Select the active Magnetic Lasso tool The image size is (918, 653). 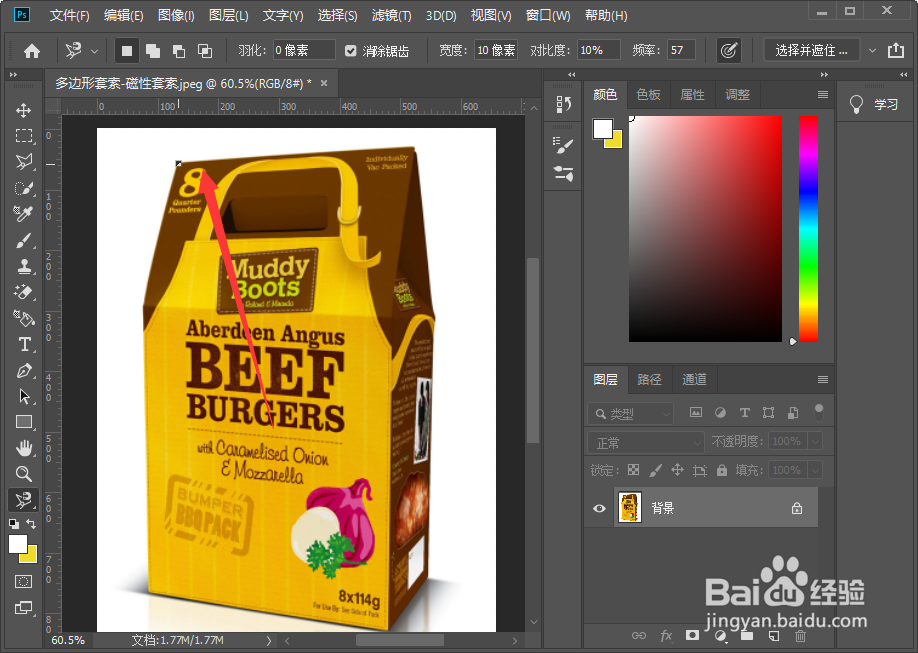pyautogui.click(x=23, y=500)
